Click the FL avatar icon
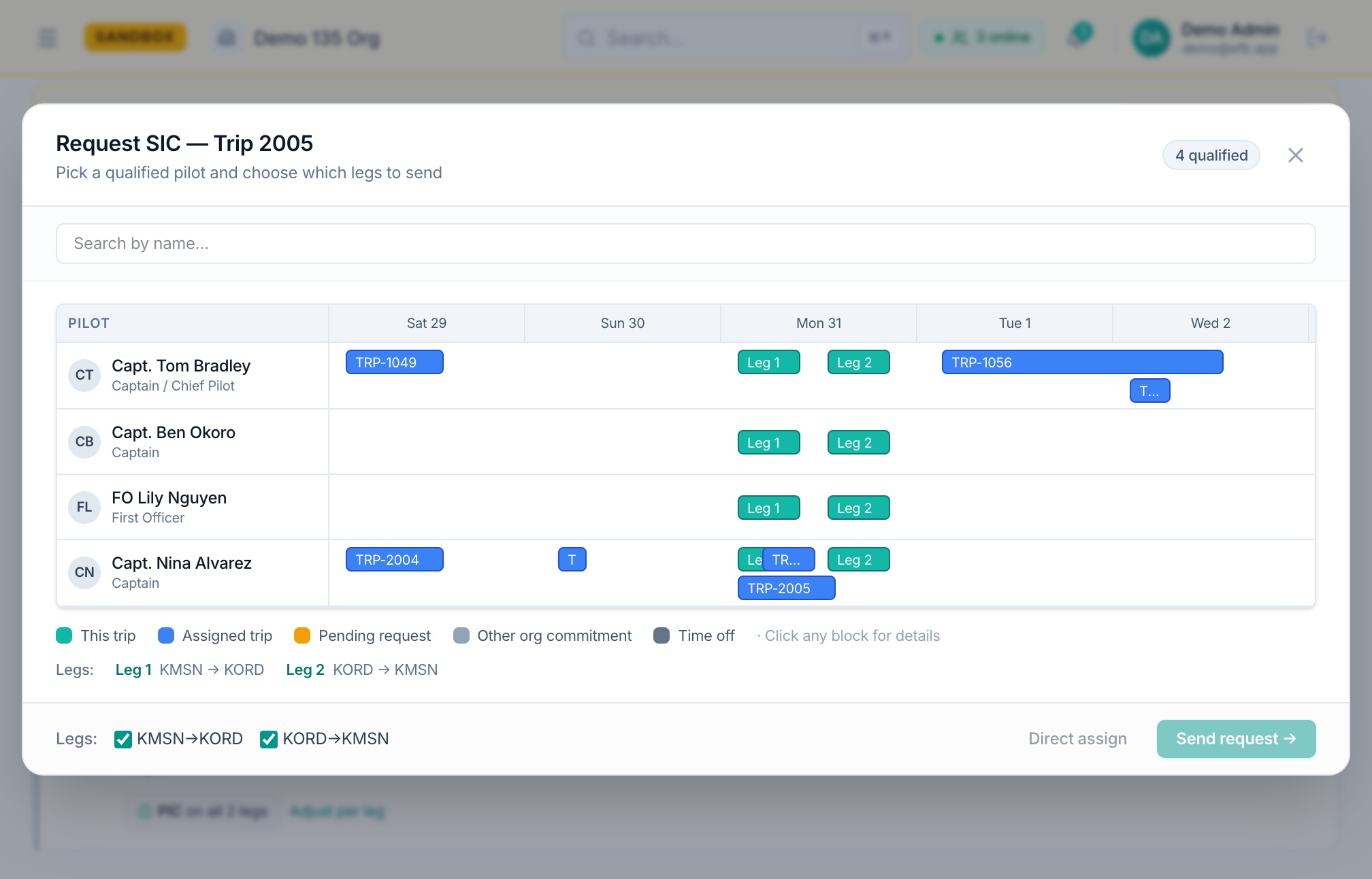 coord(84,508)
